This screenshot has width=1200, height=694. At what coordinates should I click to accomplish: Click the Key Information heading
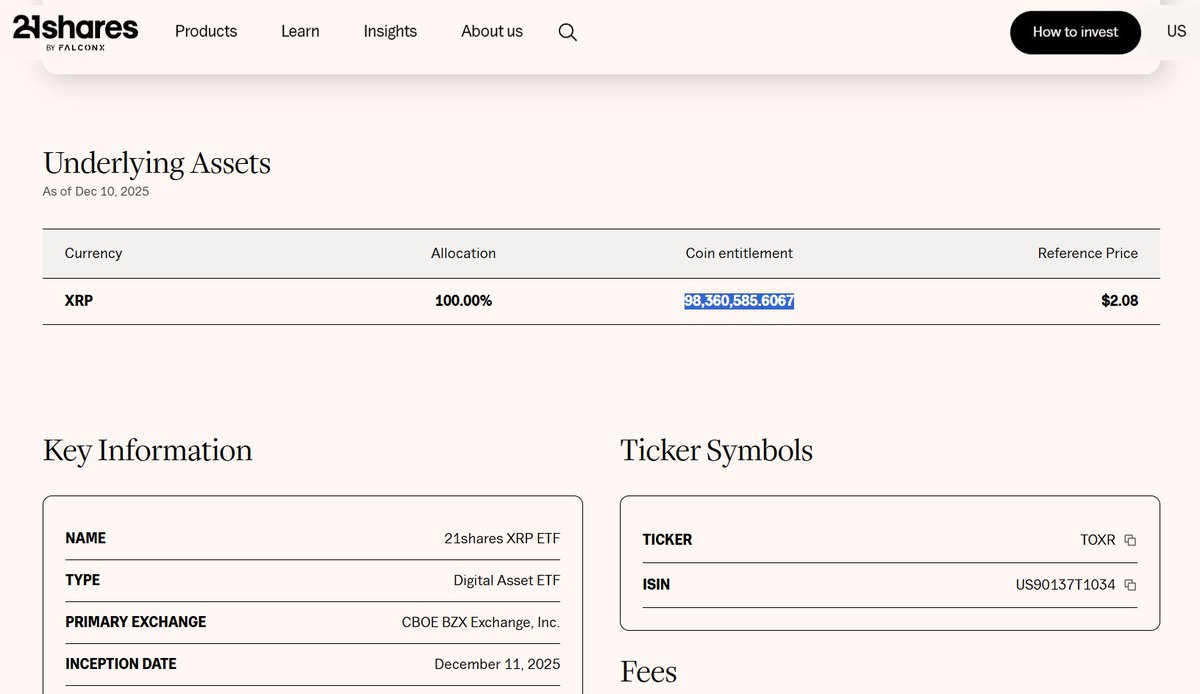point(147,450)
